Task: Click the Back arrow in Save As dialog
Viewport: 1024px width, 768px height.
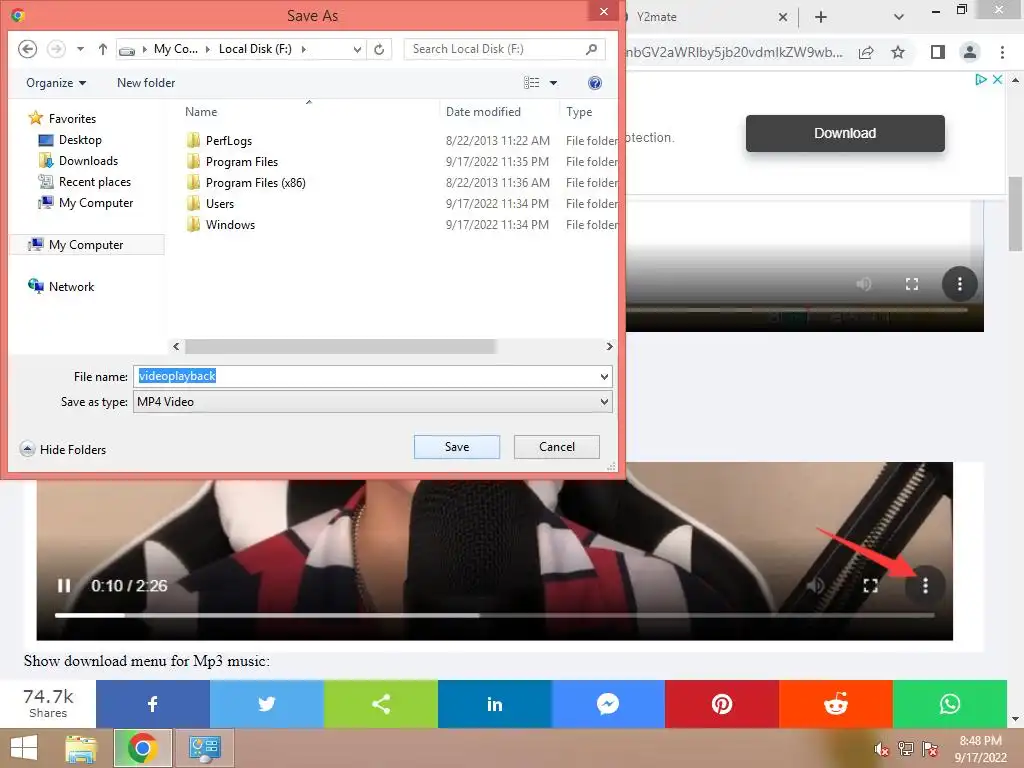Action: [x=27, y=49]
